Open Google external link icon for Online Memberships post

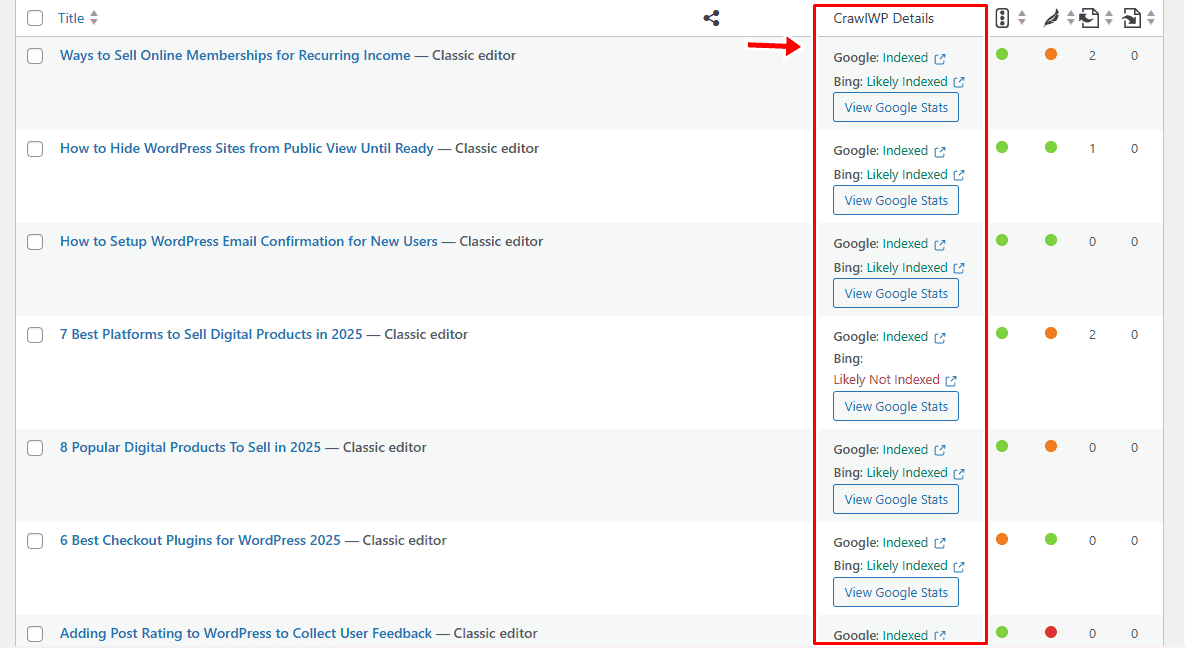940,59
